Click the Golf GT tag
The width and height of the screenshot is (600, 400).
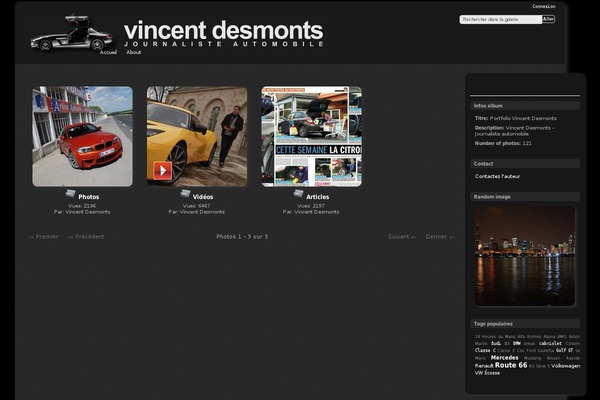click(564, 350)
